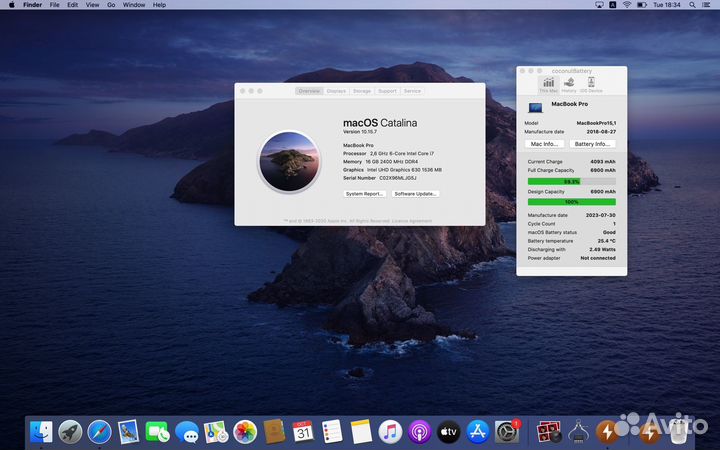Click the Mac Info button in coconutBattery
Image resolution: width=720 pixels, height=450 pixels.
544,144
